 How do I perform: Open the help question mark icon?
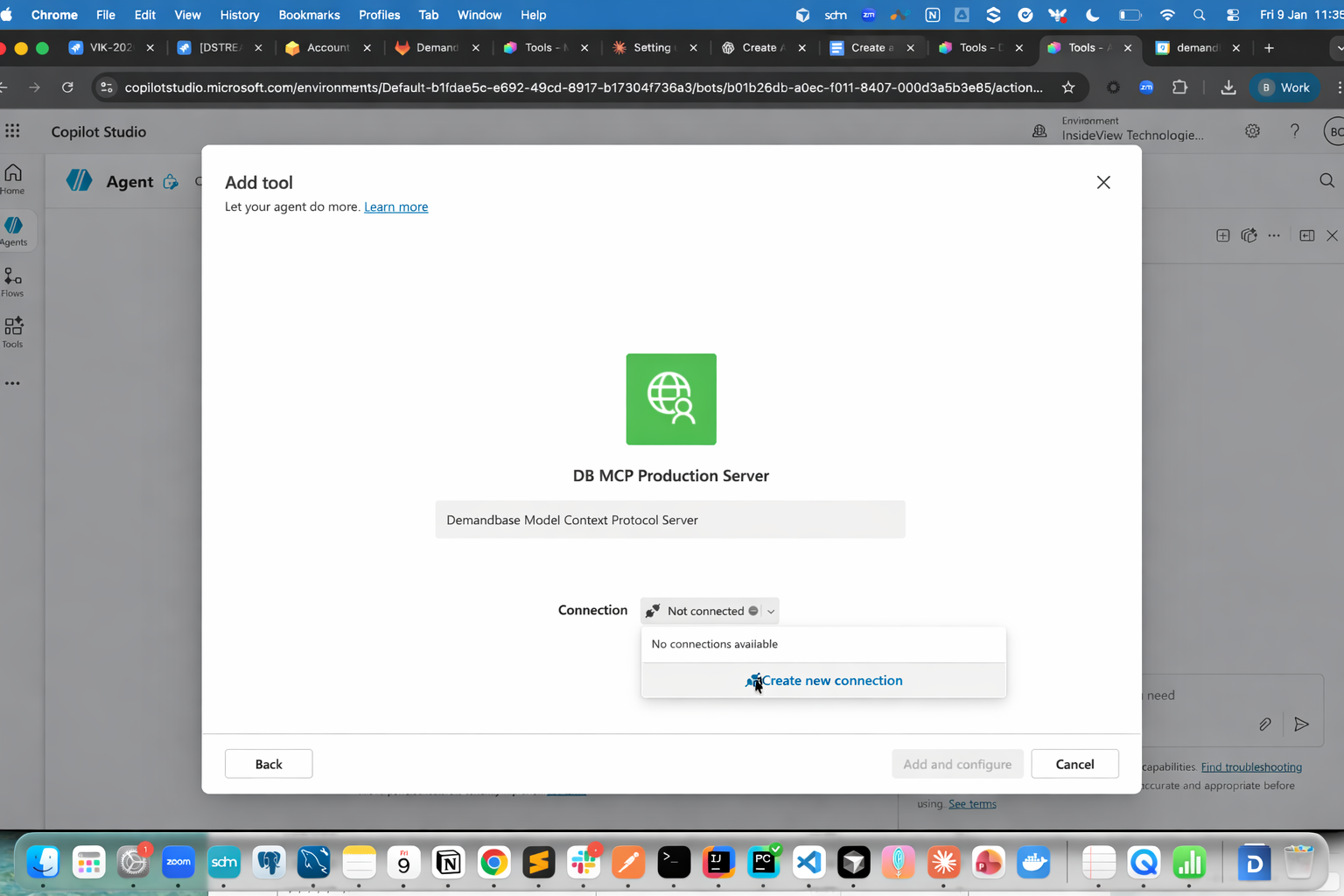click(x=1295, y=131)
